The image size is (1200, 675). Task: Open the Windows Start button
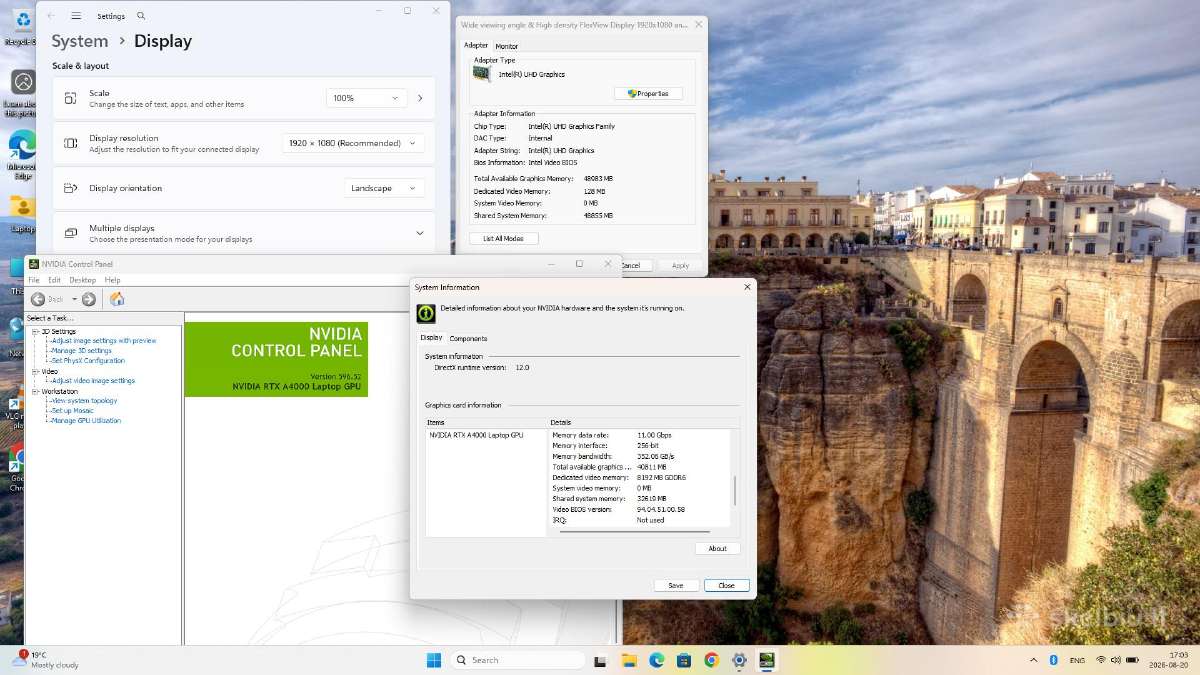click(x=434, y=660)
